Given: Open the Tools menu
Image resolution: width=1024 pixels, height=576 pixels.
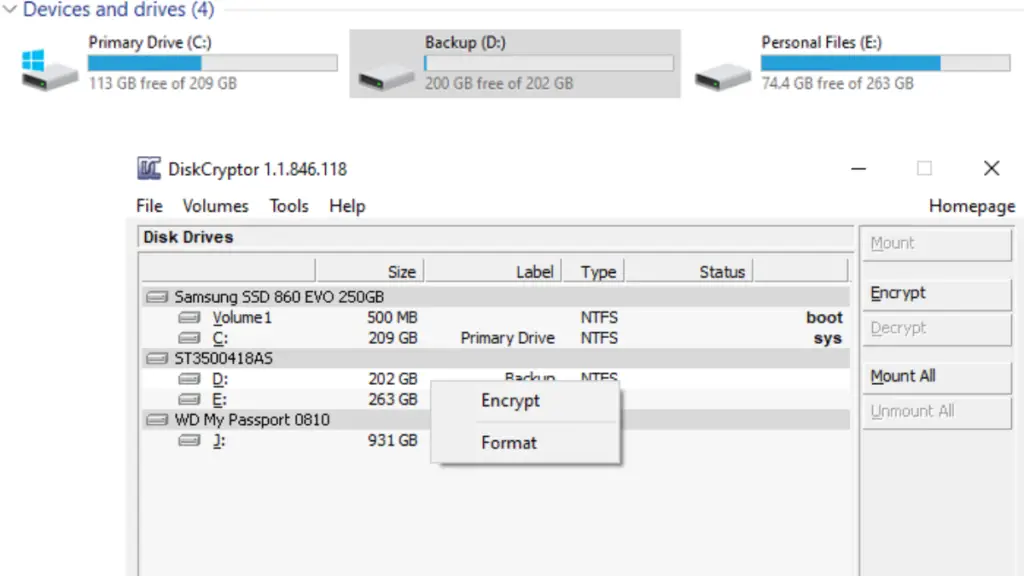Looking at the screenshot, I should click(289, 206).
